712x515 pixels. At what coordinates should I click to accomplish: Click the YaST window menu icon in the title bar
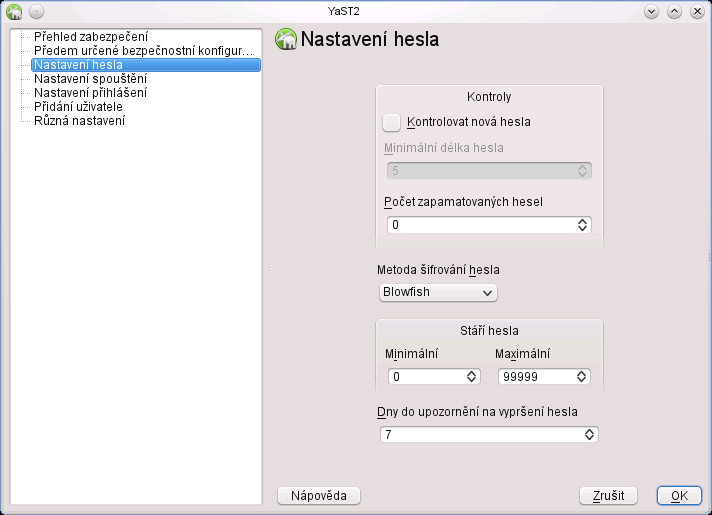point(14,11)
